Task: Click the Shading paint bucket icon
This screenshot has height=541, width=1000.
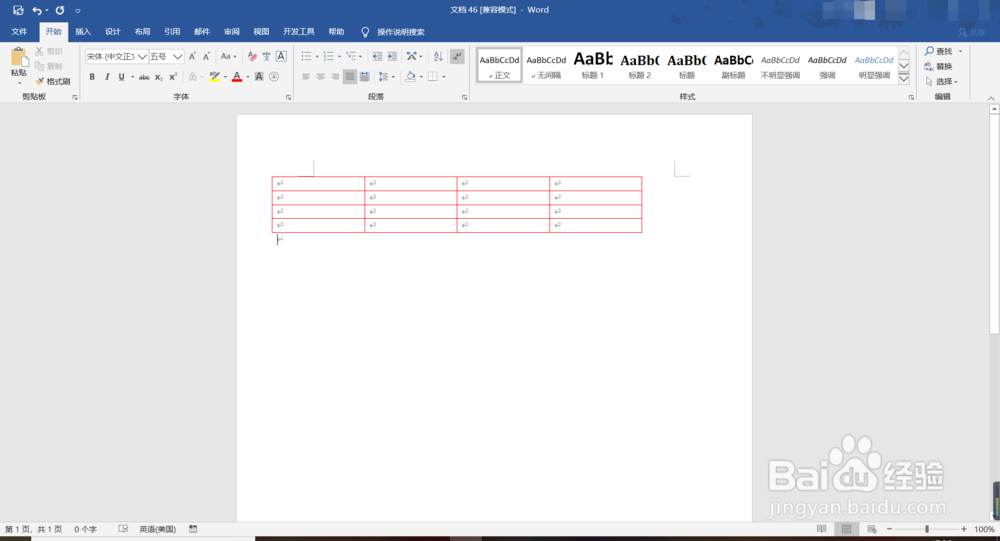Action: [x=411, y=77]
